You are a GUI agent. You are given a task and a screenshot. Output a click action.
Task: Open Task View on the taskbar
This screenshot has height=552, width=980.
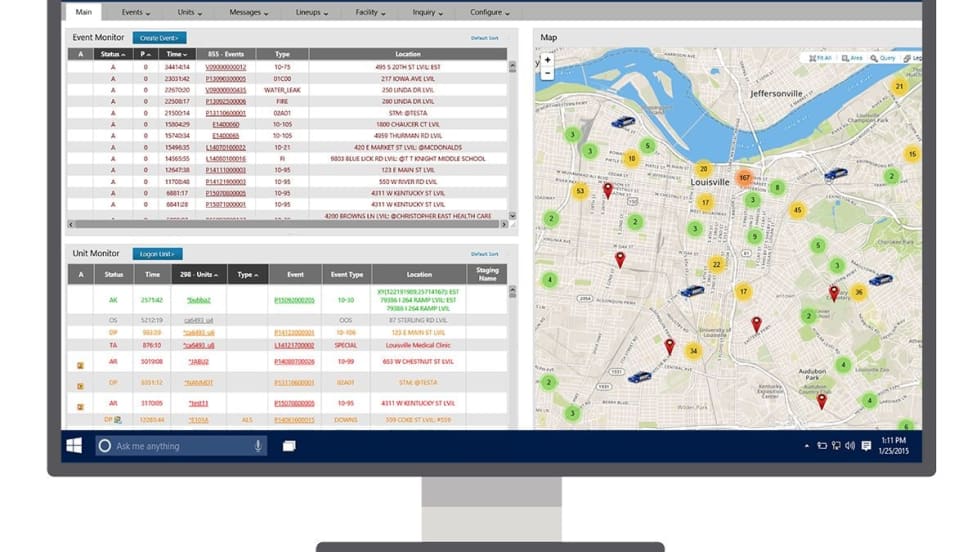pos(288,446)
